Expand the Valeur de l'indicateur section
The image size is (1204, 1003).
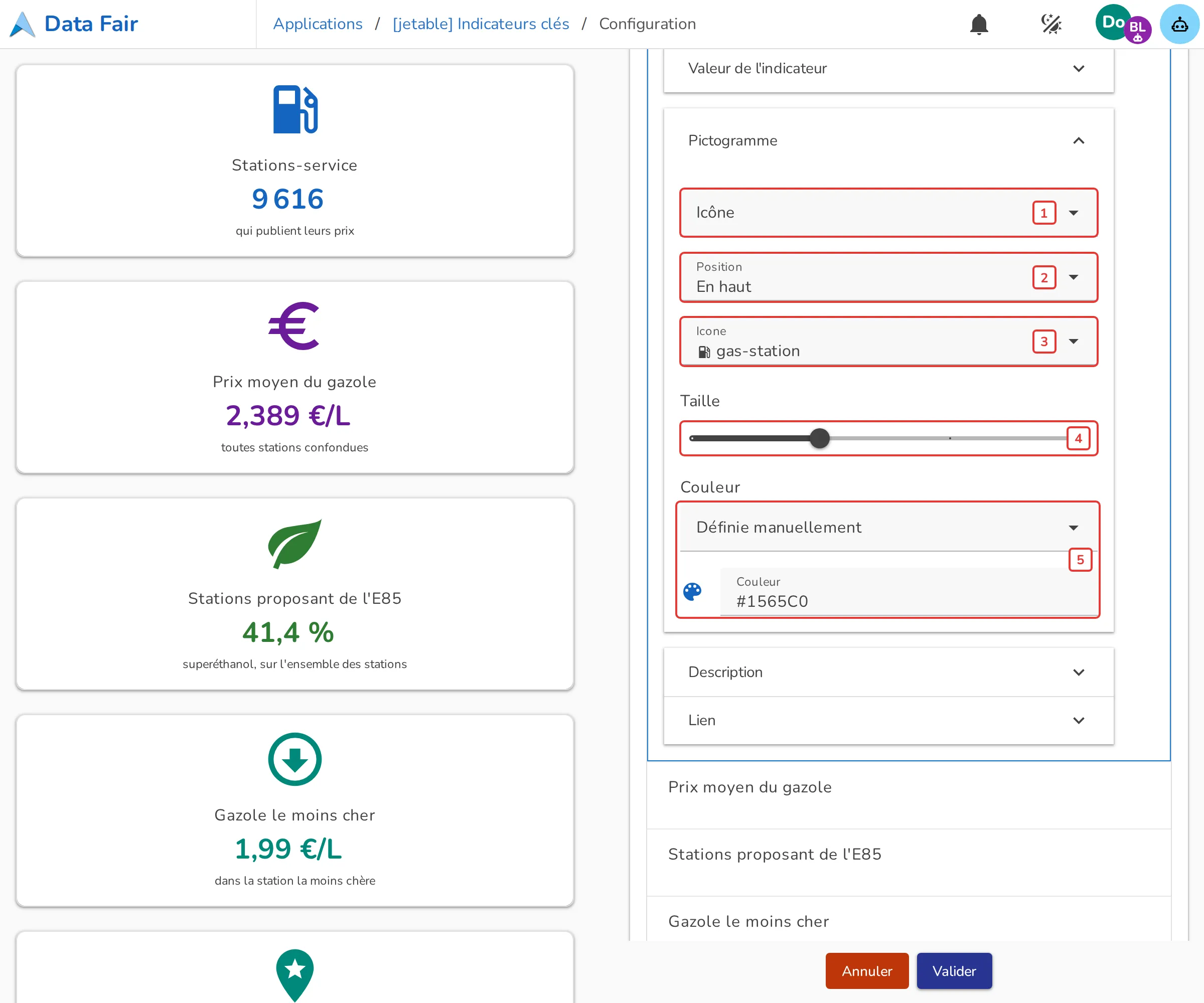tap(888, 68)
